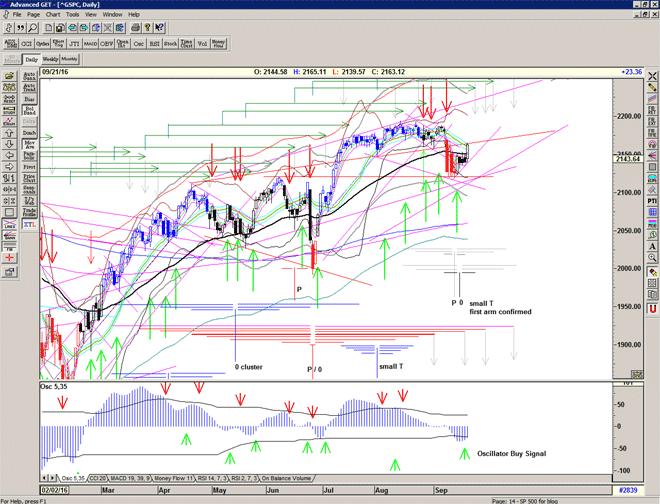660x504 pixels.
Task: Click the up arrow scroll icon
Action: (8, 132)
